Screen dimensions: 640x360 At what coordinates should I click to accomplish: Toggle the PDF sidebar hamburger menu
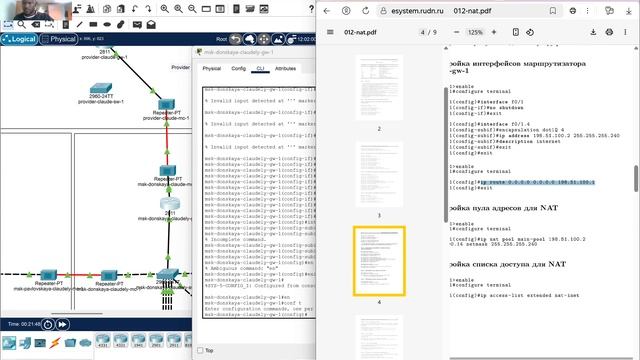point(330,32)
